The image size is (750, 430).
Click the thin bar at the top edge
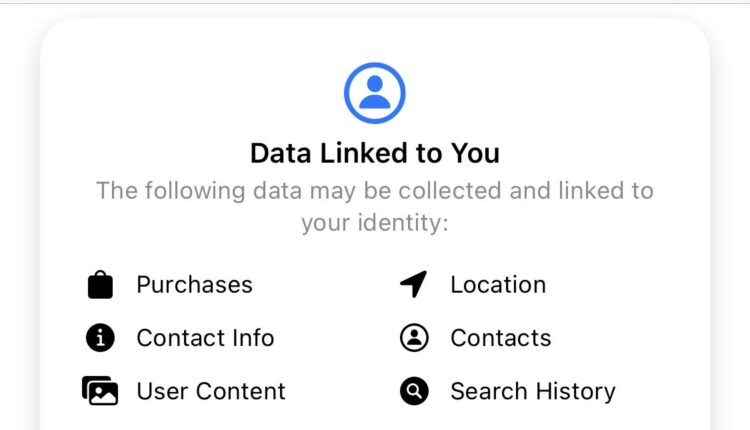point(375,2)
